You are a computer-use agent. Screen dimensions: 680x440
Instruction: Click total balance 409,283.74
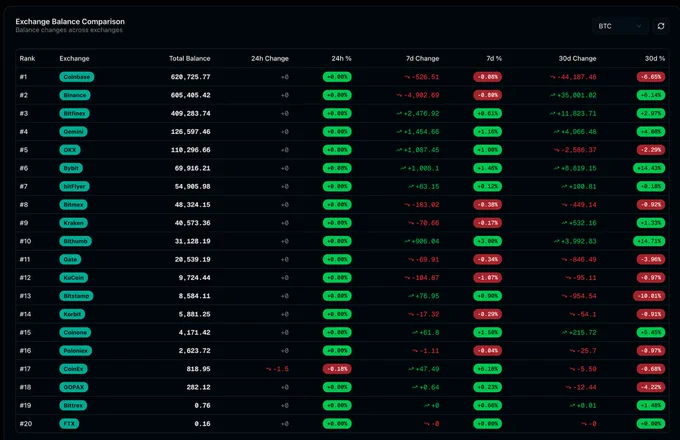coord(190,113)
